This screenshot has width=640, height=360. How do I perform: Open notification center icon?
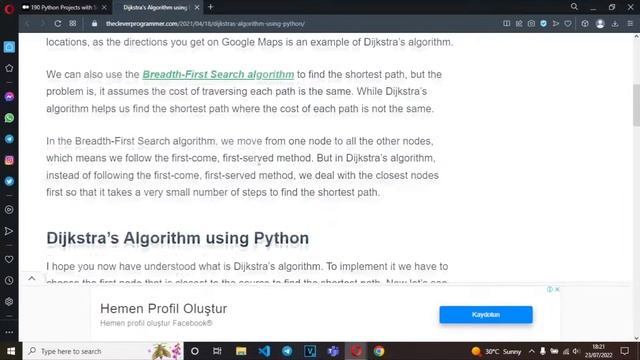[x=624, y=351]
